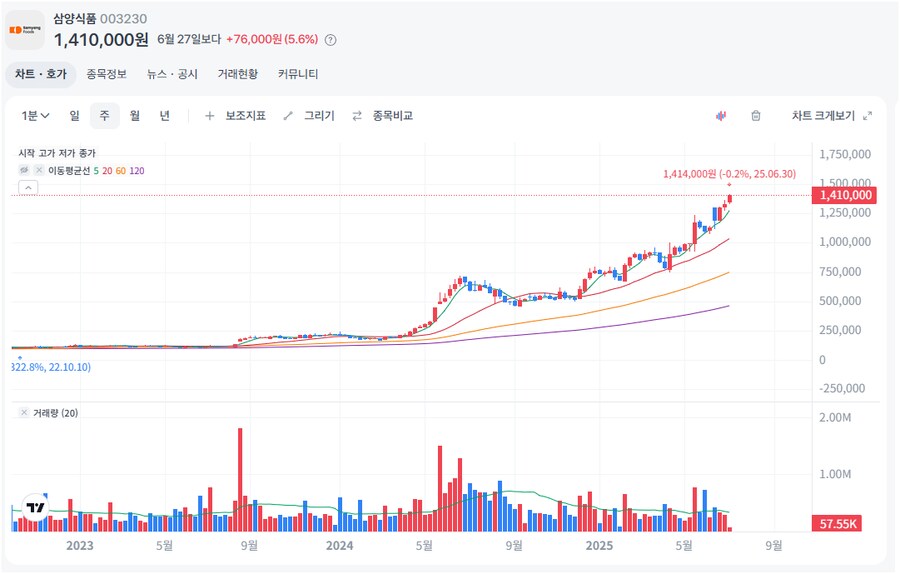The width and height of the screenshot is (900, 574).
Task: Open the 뉴스 · 공시 tab
Action: coord(172,75)
